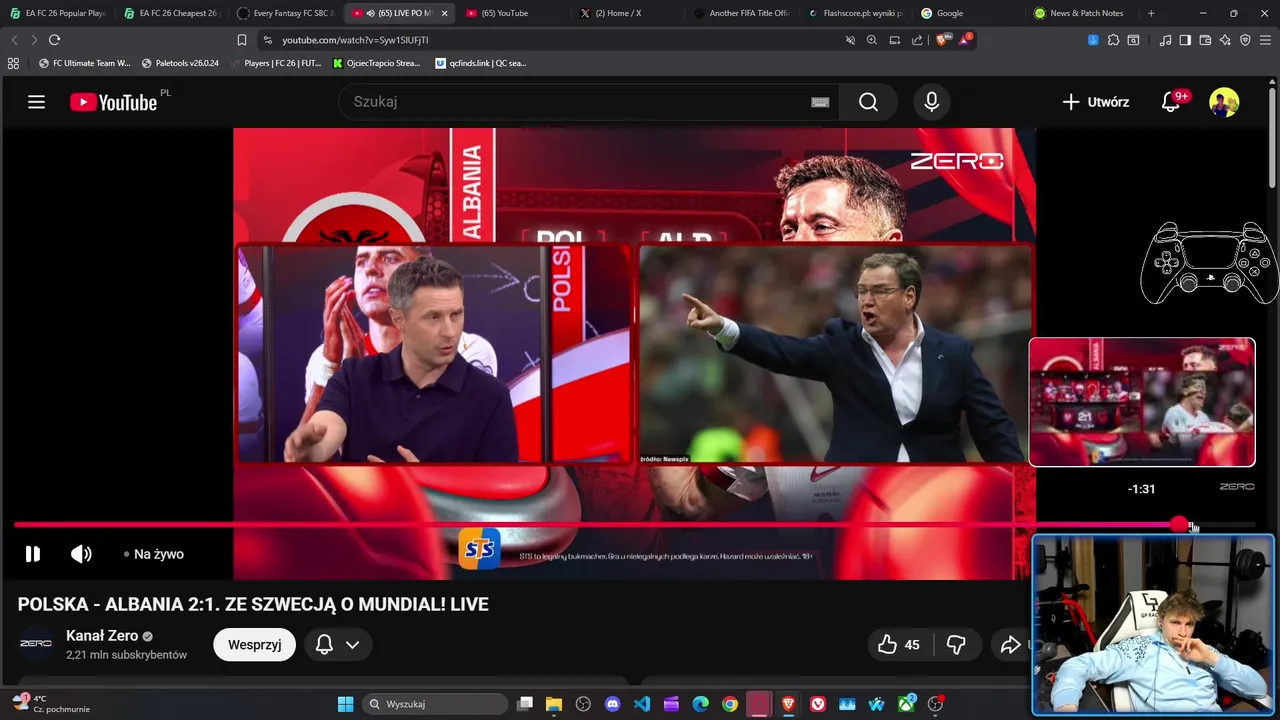The width and height of the screenshot is (1280, 720).
Task: Open the weather widget on taskbar
Action: point(52,703)
